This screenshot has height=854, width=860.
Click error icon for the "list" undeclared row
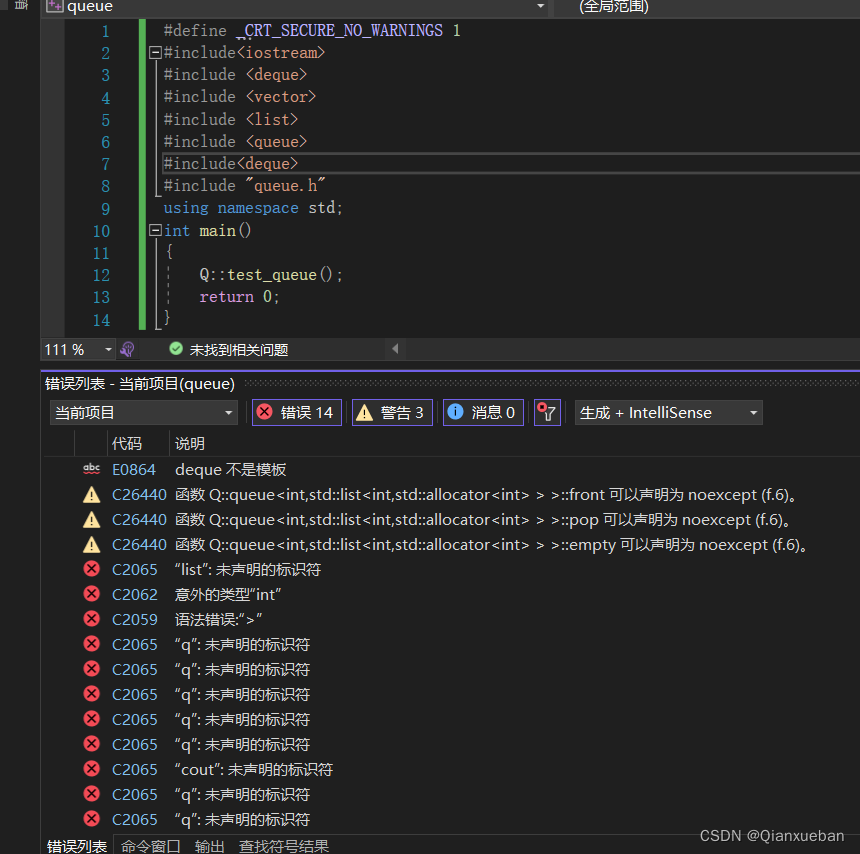click(92, 569)
